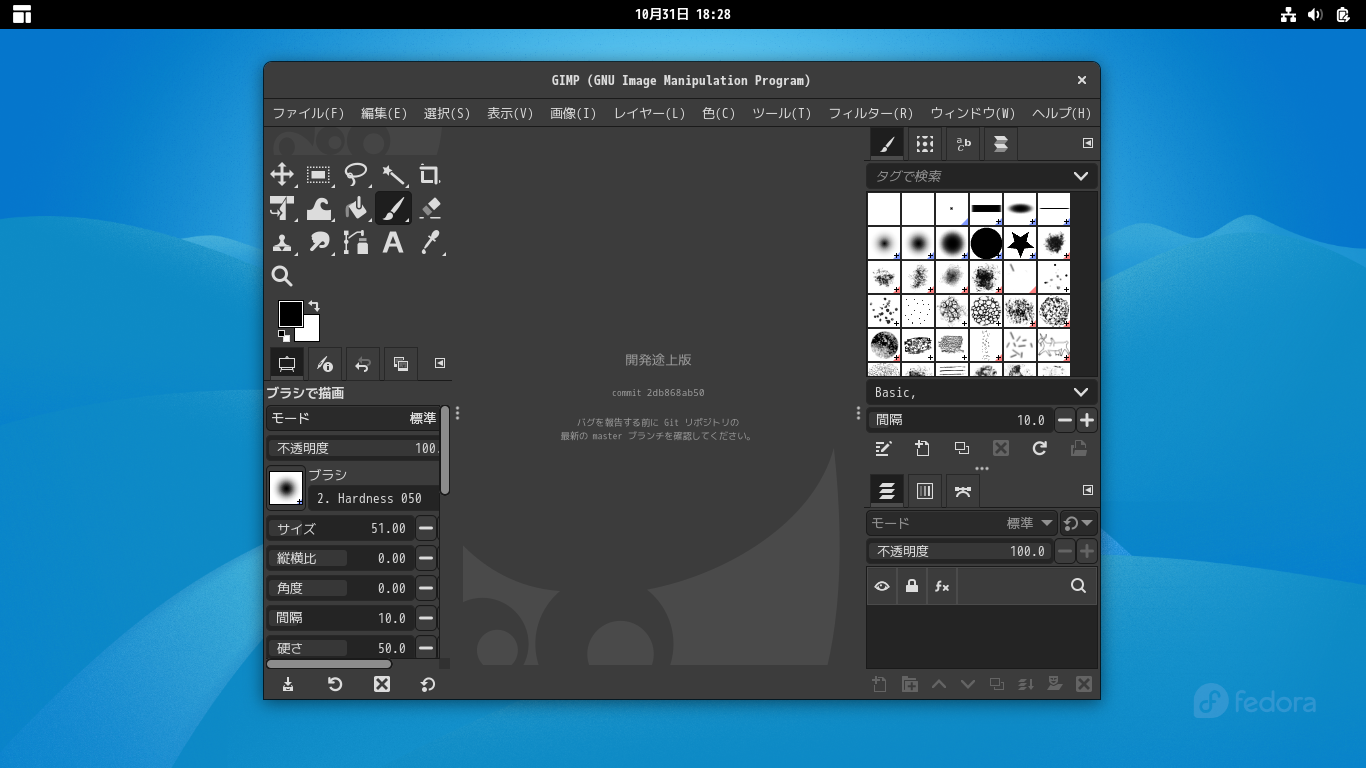This screenshot has height=768, width=1366.
Task: Refresh the brushes list
Action: [x=1039, y=449]
